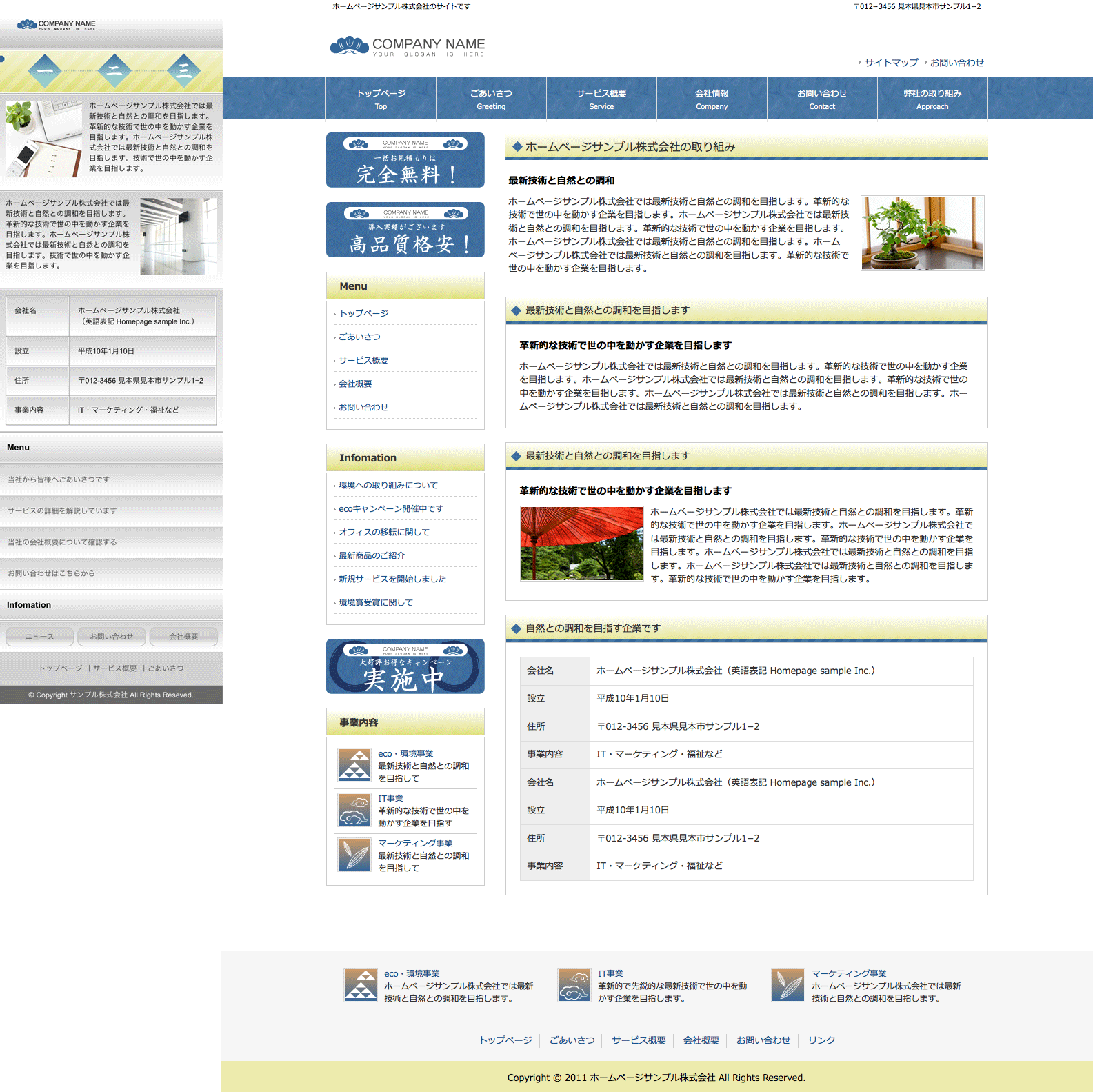
Task: Click the サイトマップ link at top right
Action: pos(891,63)
